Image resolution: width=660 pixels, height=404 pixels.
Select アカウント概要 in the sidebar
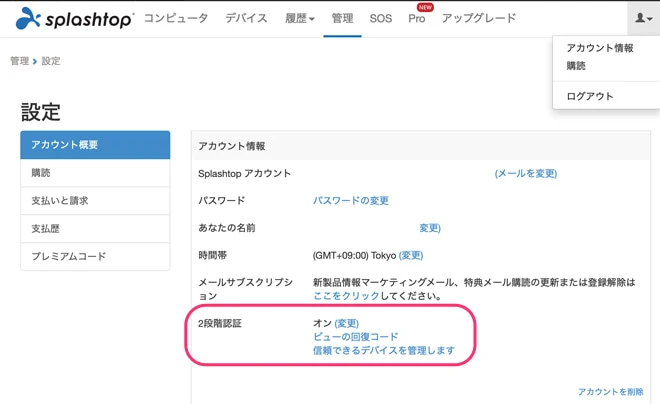95,145
